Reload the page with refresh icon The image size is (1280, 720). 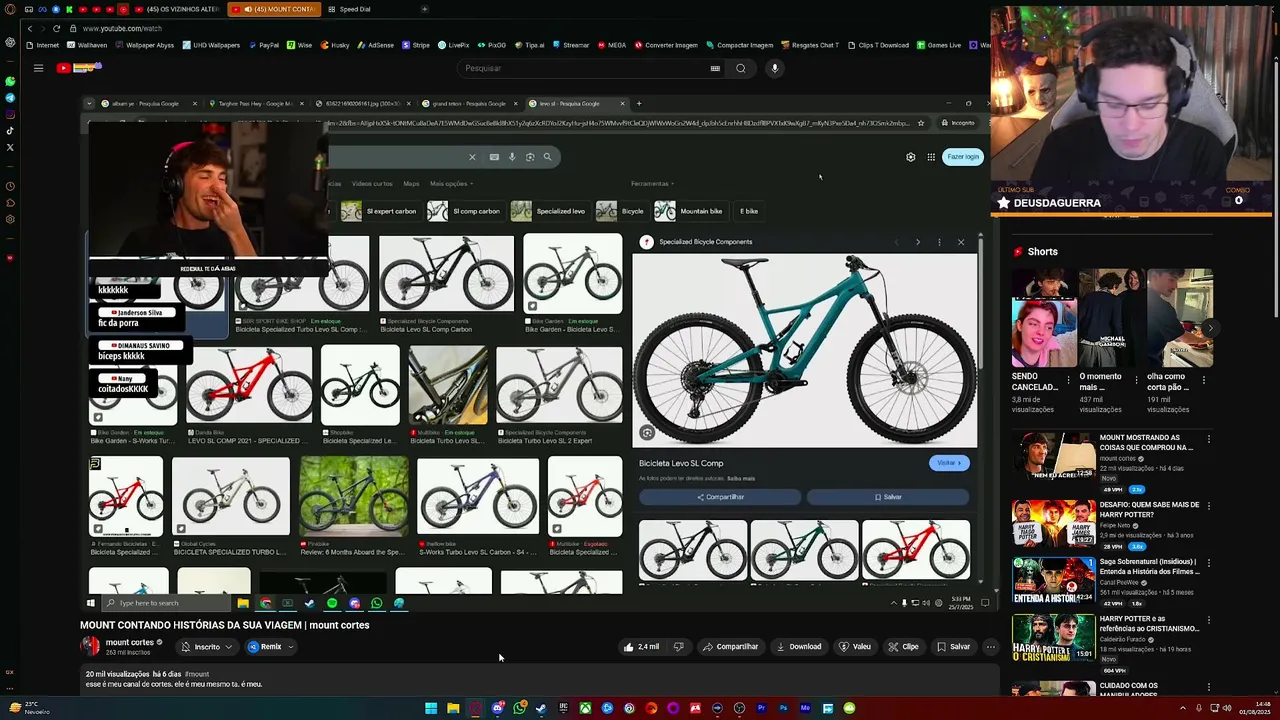click(x=56, y=28)
